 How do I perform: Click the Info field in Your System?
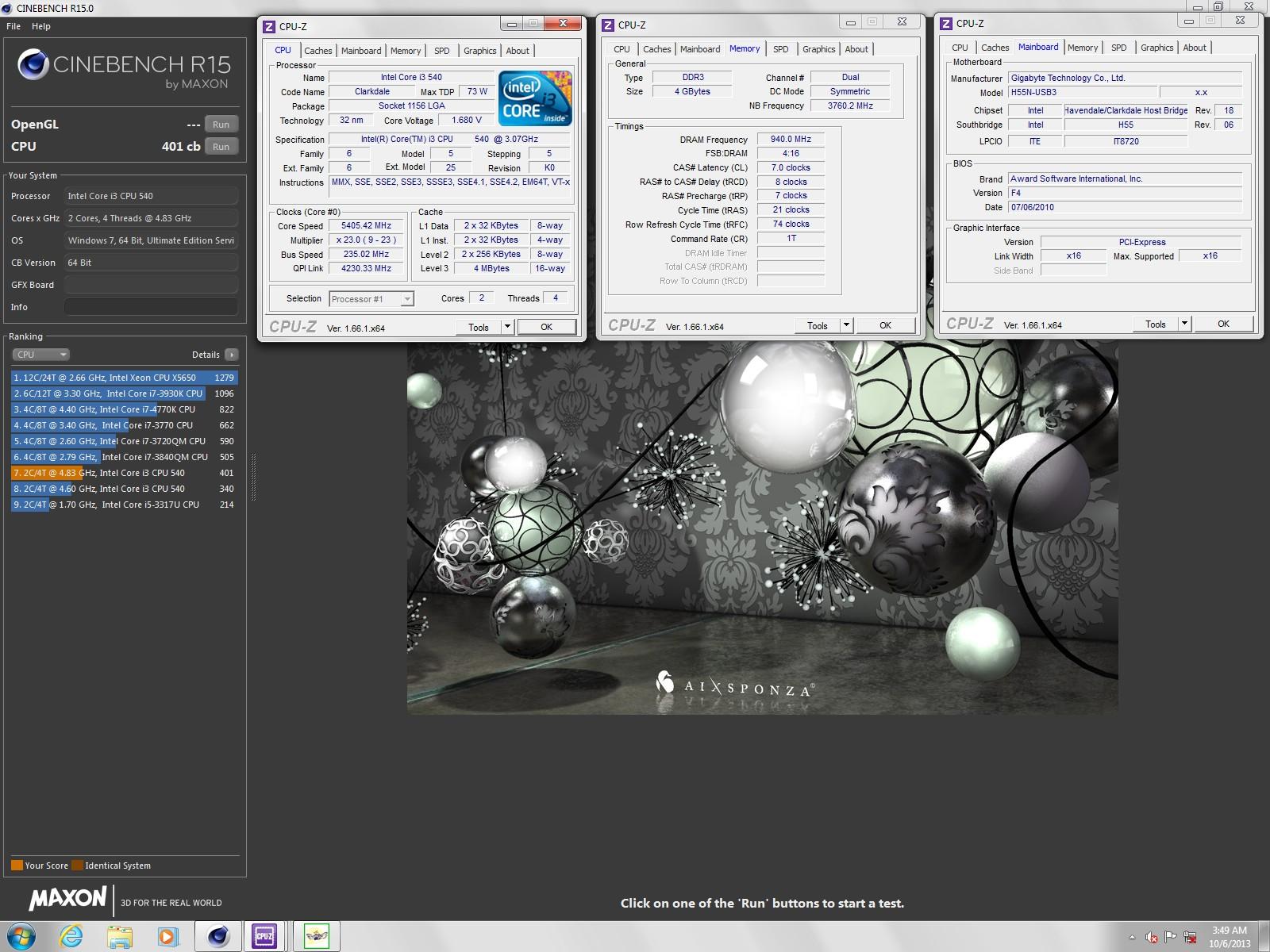click(151, 307)
